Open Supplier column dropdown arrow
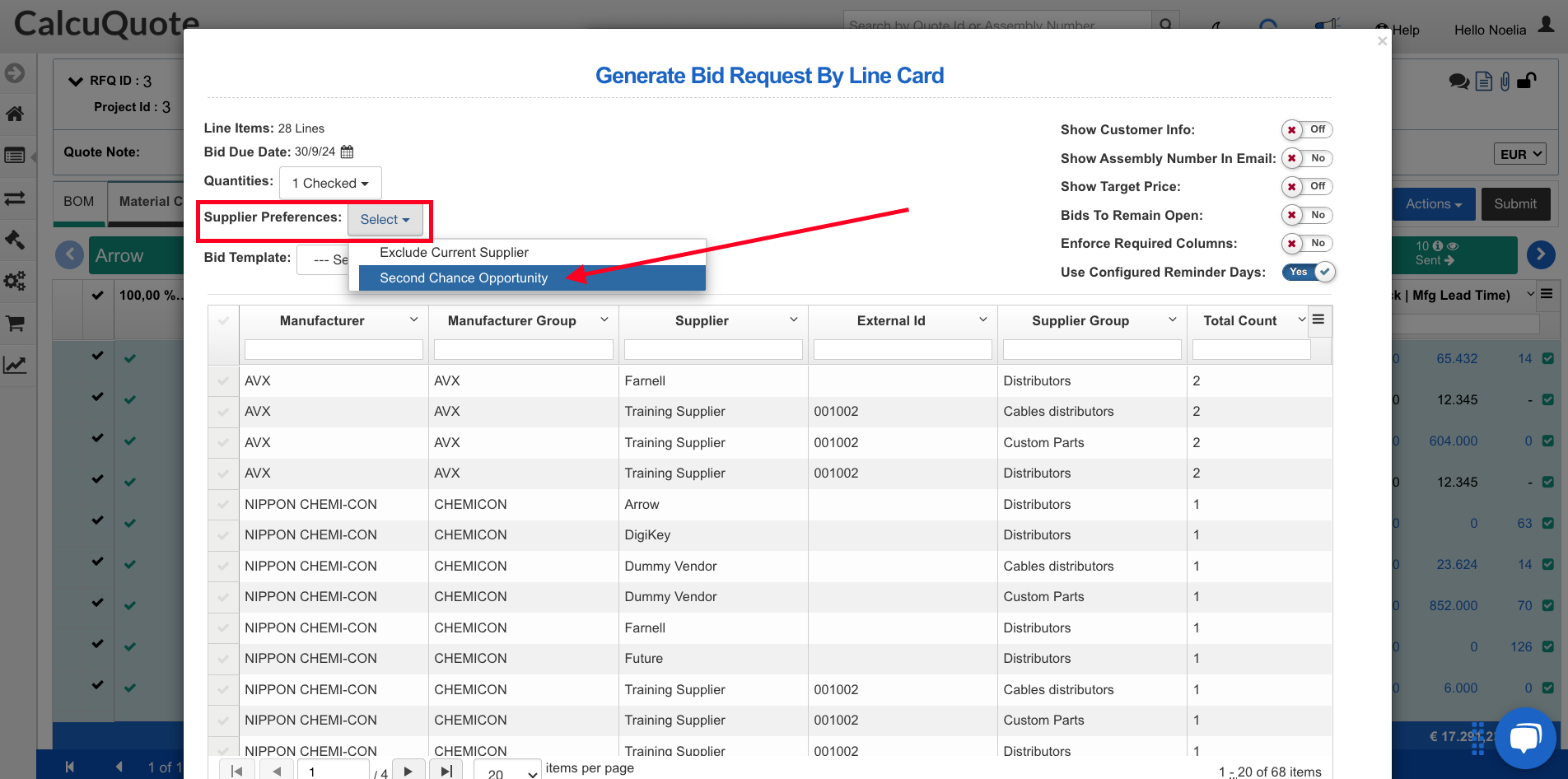The image size is (1568, 779). point(793,320)
